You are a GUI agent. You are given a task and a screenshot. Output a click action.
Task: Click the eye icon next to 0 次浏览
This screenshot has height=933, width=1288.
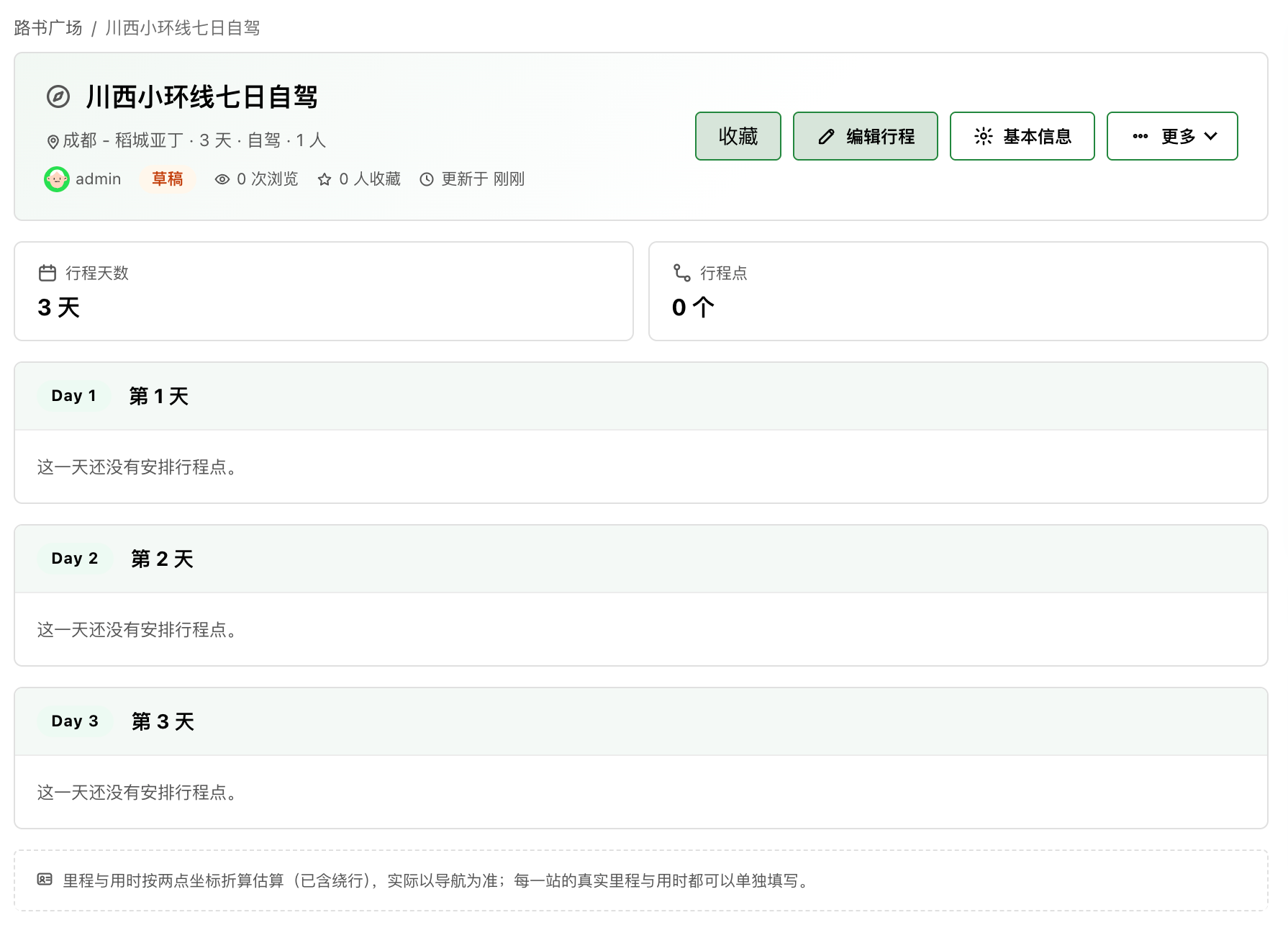[222, 179]
